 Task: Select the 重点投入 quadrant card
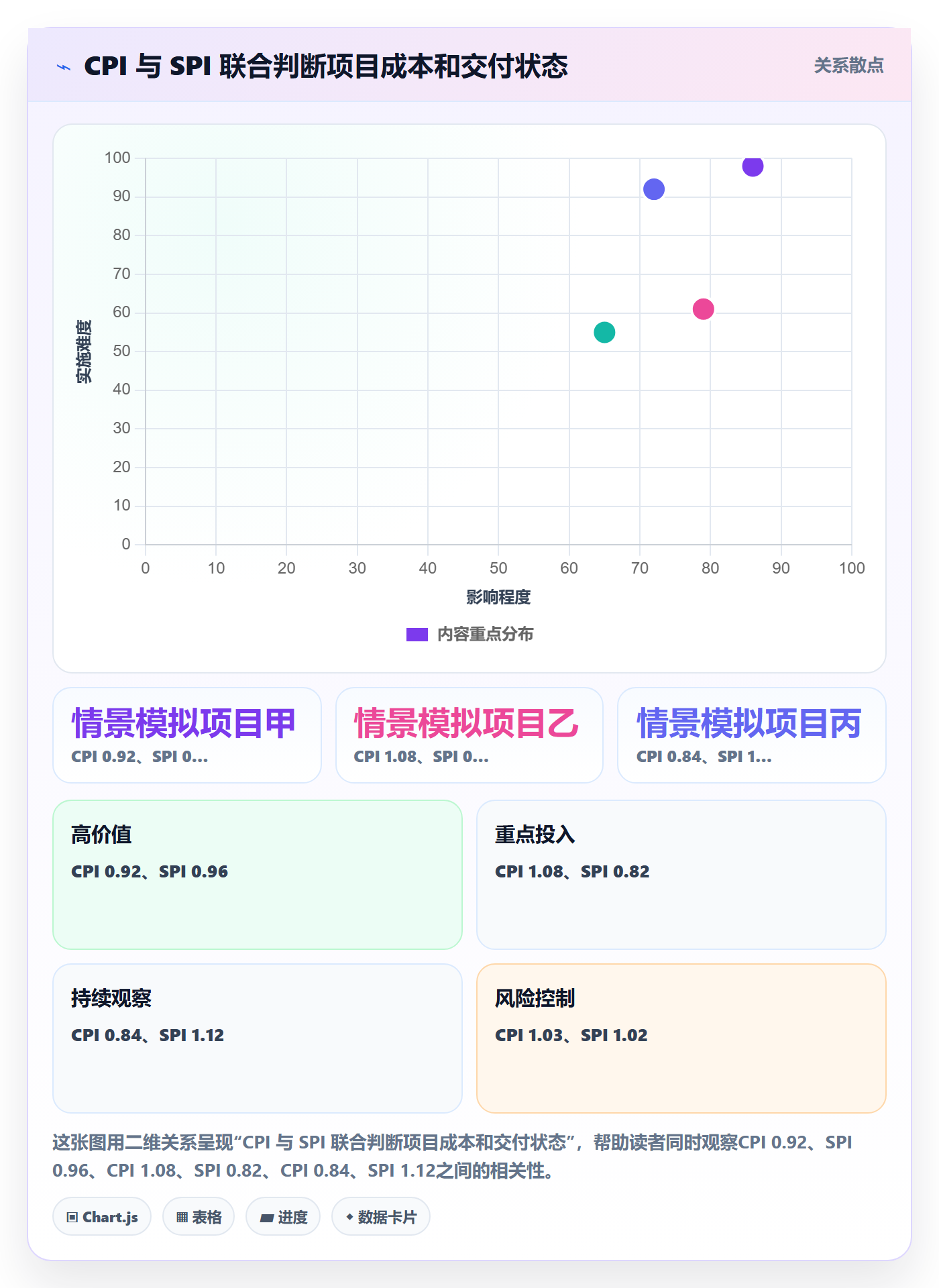coord(681,875)
